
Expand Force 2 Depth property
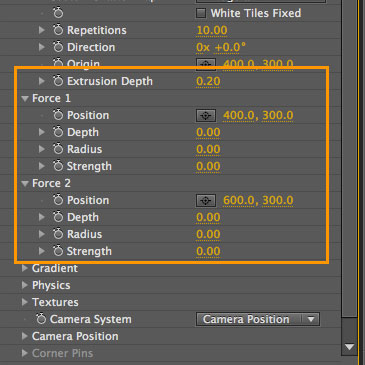tap(42, 217)
